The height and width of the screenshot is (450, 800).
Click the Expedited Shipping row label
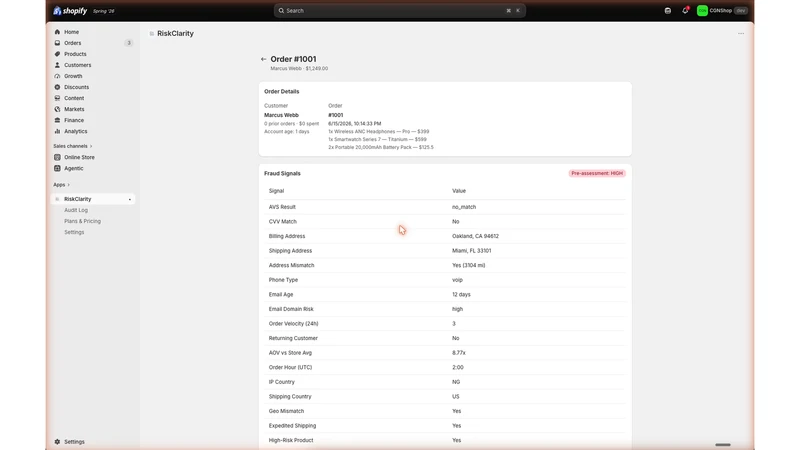(x=292, y=426)
